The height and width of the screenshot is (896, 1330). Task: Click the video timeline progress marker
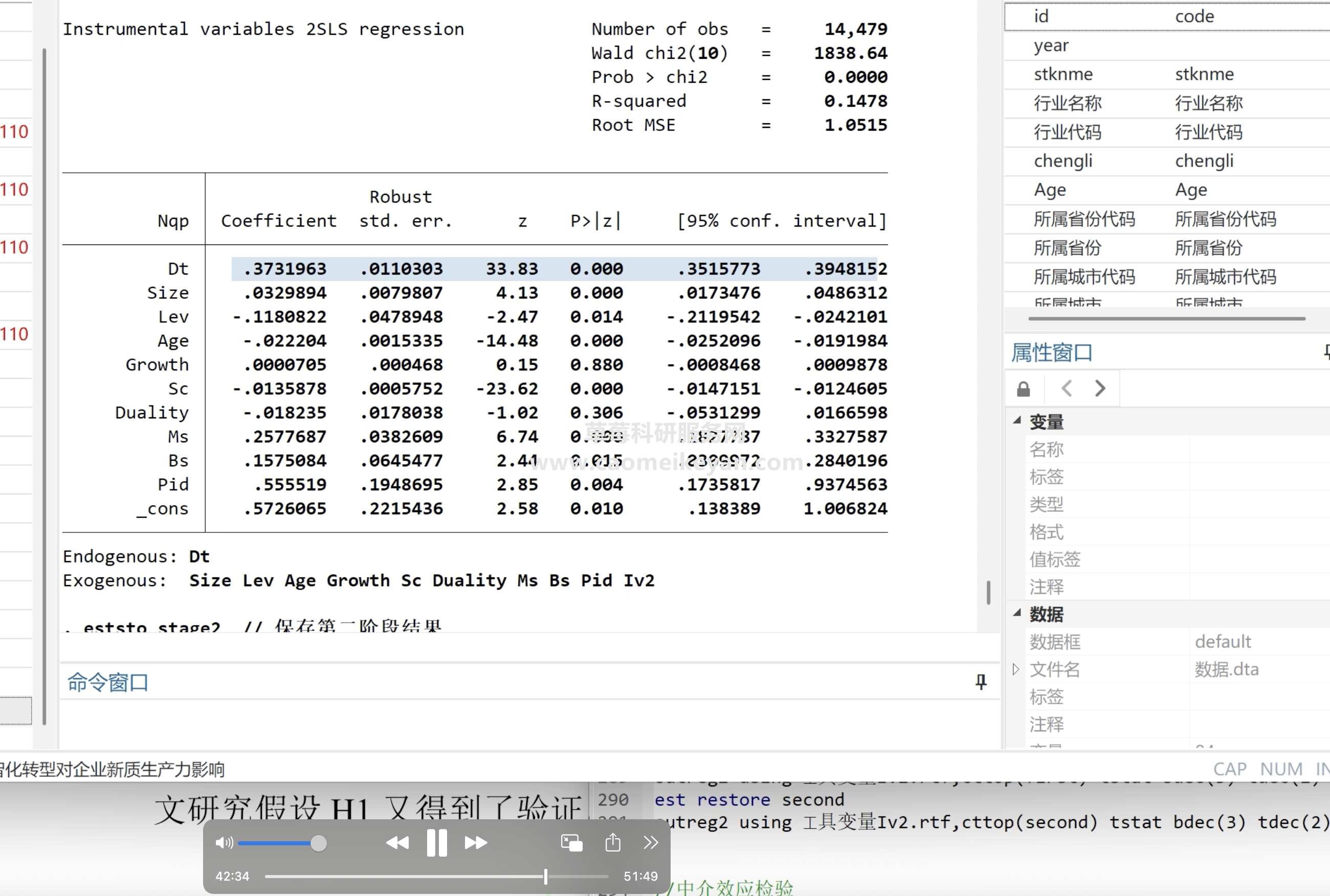pos(546,876)
